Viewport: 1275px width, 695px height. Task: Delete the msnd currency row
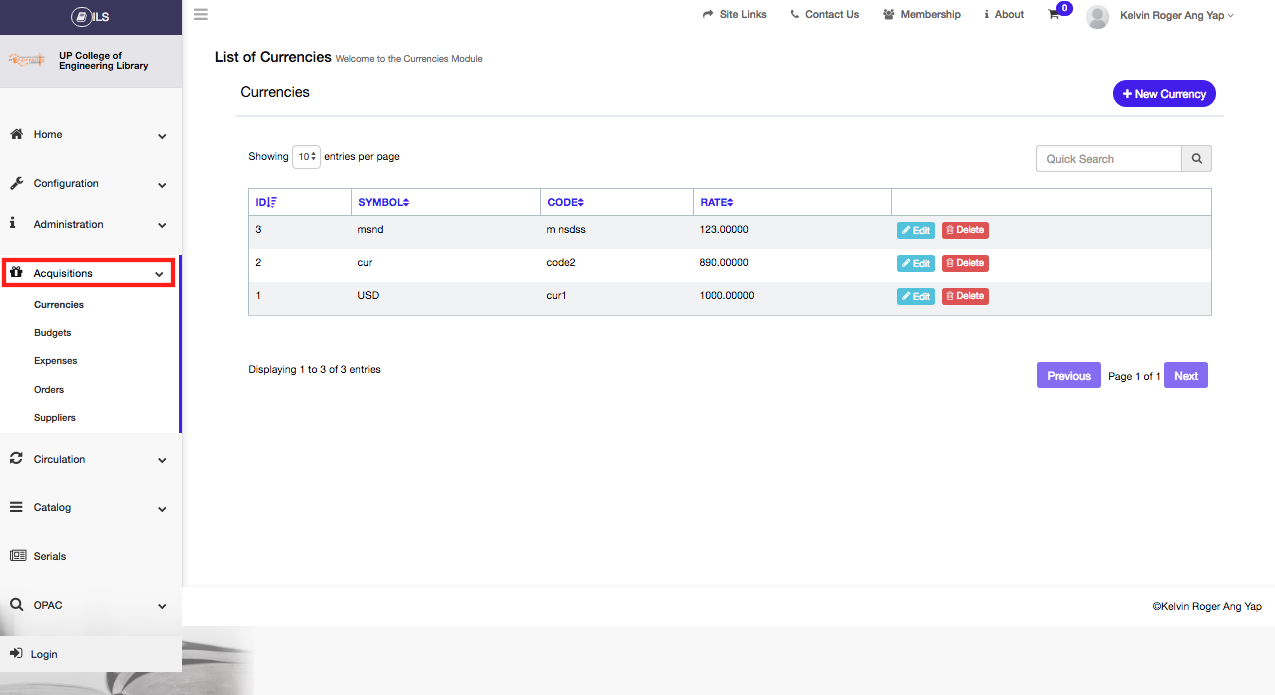(965, 231)
